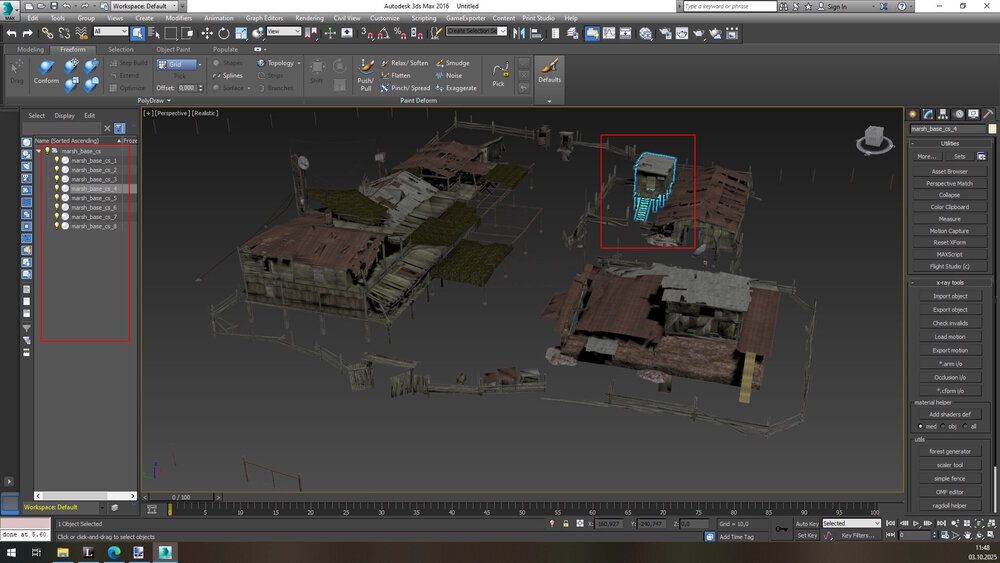Click the Mirror tool in main toolbar
1000x563 pixels.
coord(519,32)
